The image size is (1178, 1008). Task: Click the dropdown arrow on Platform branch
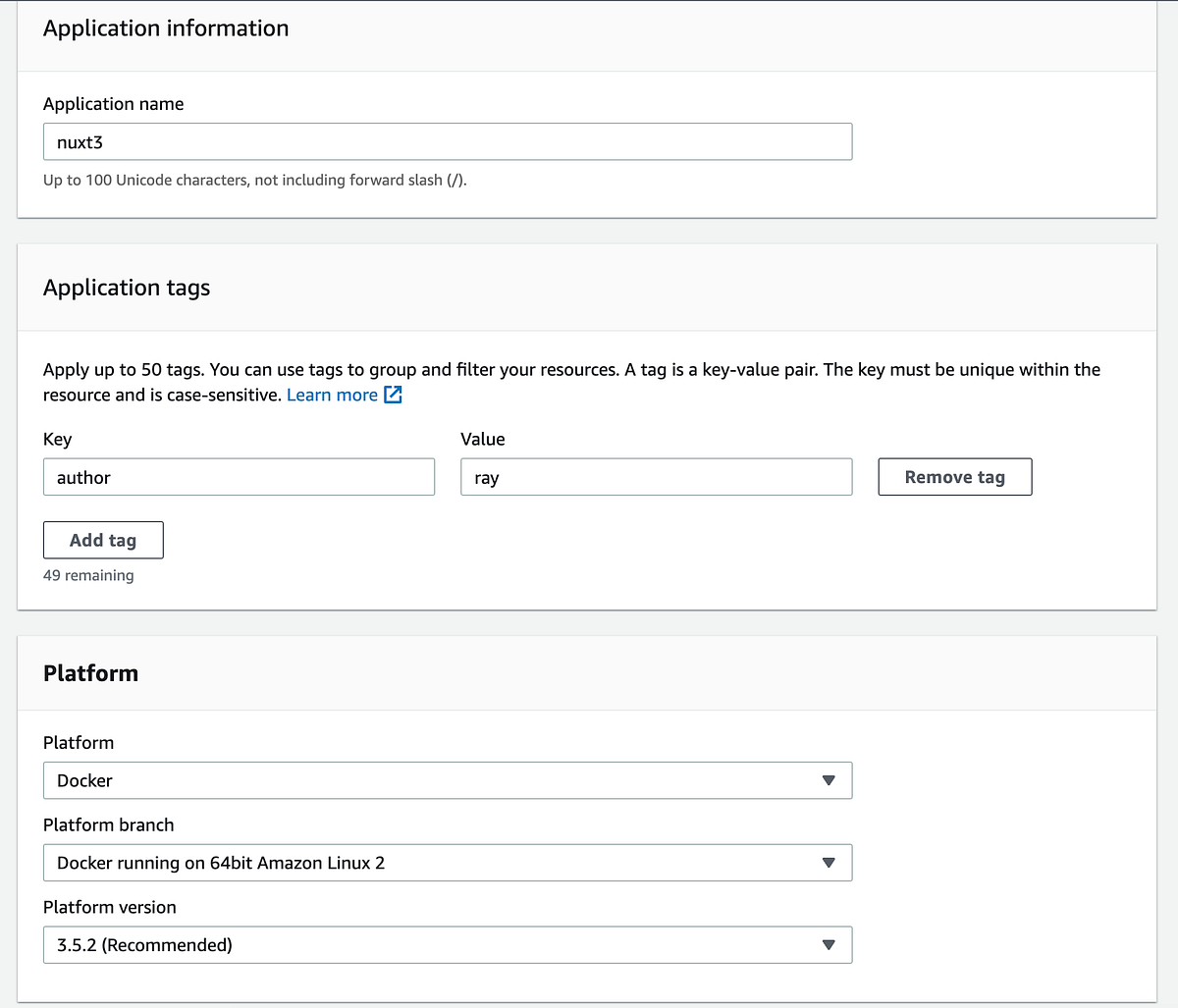(x=830, y=863)
